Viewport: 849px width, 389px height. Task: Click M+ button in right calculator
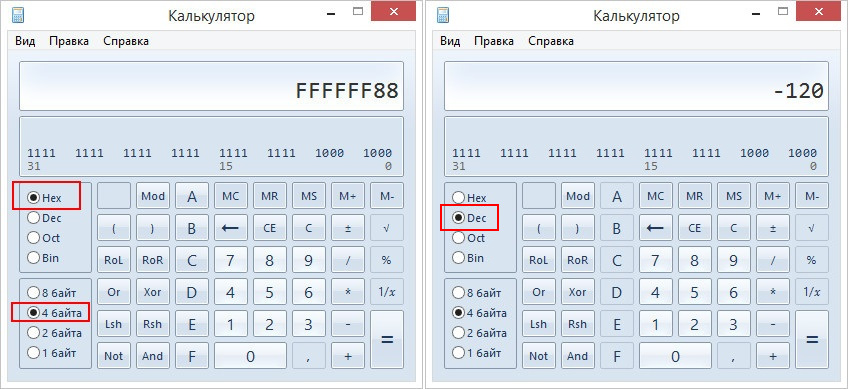click(x=773, y=196)
